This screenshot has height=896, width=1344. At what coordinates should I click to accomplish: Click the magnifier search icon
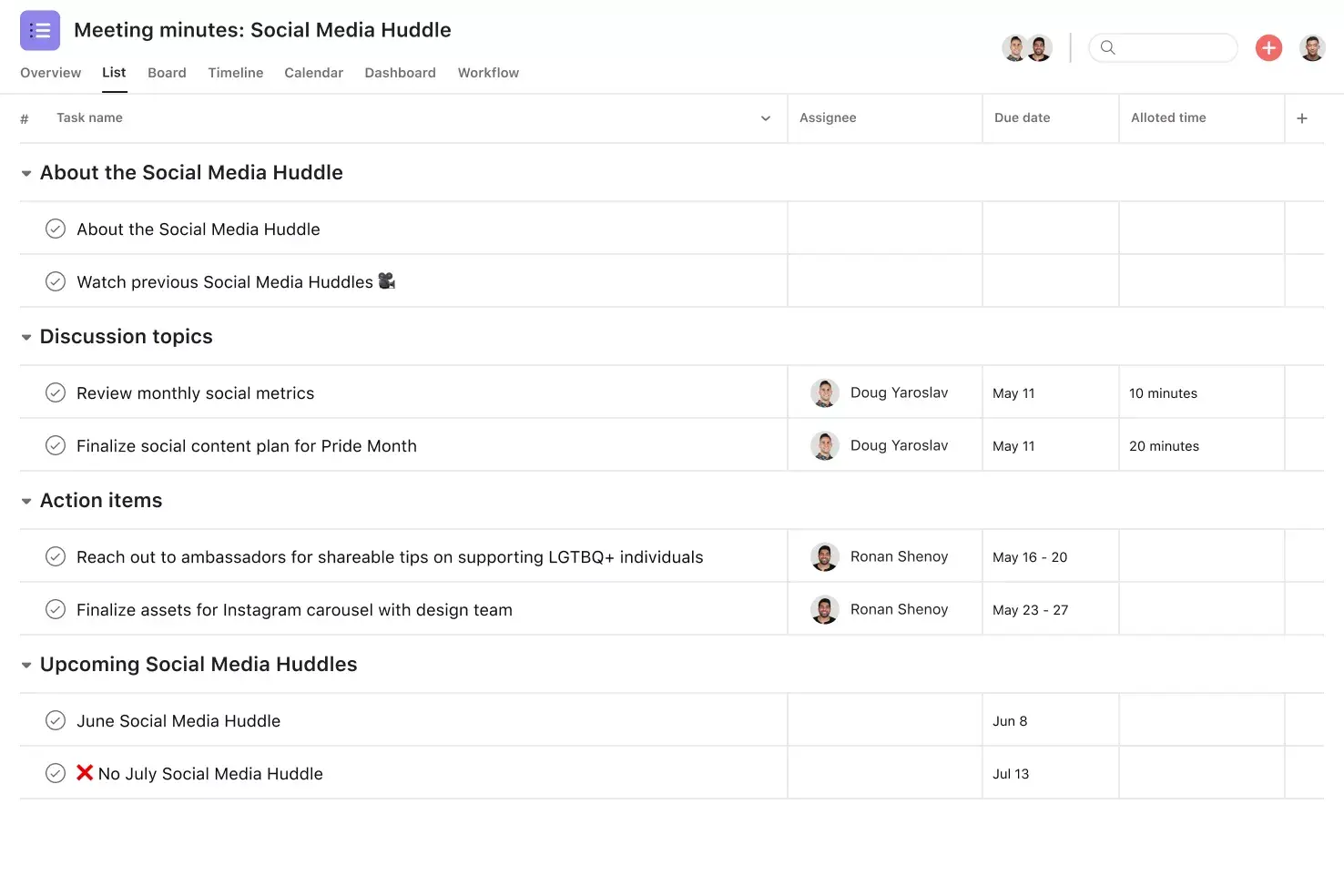pos(1107,48)
